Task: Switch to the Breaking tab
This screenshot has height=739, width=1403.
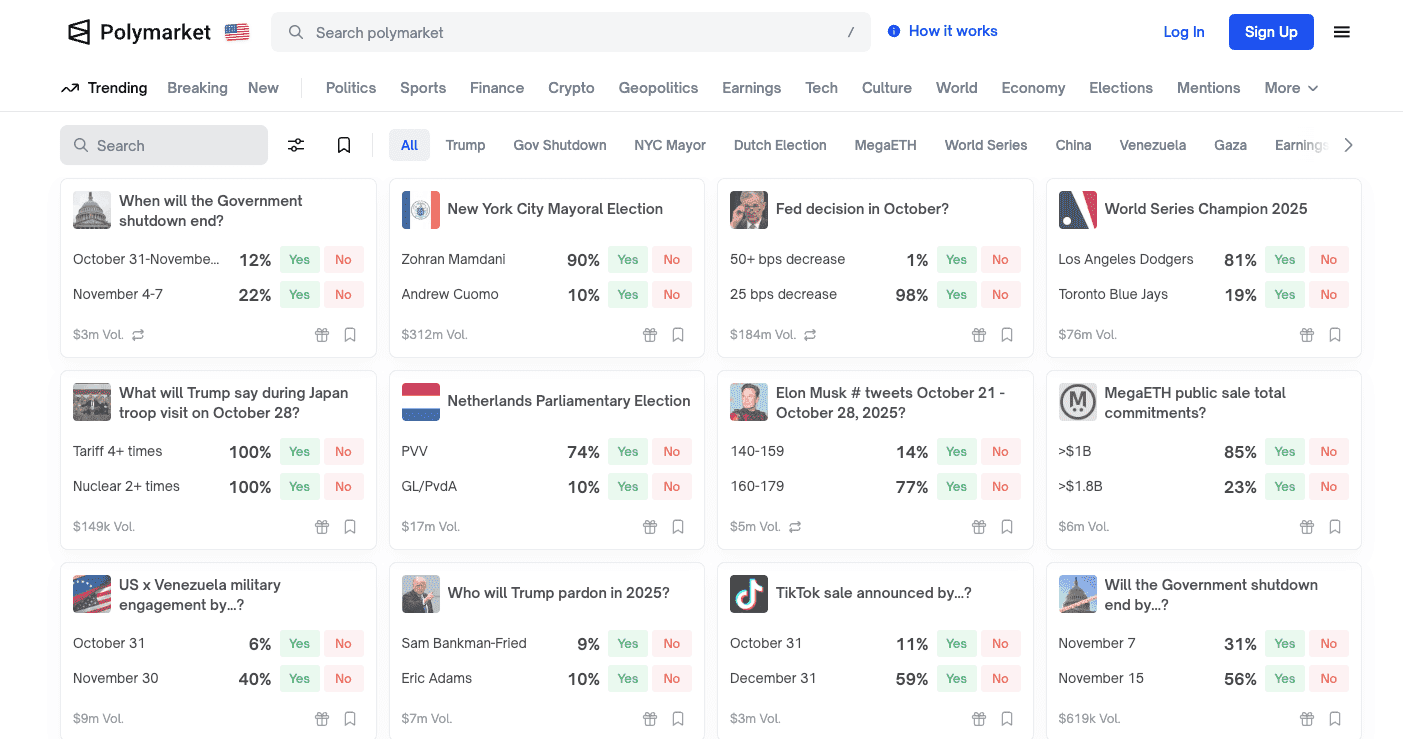Action: [x=197, y=88]
